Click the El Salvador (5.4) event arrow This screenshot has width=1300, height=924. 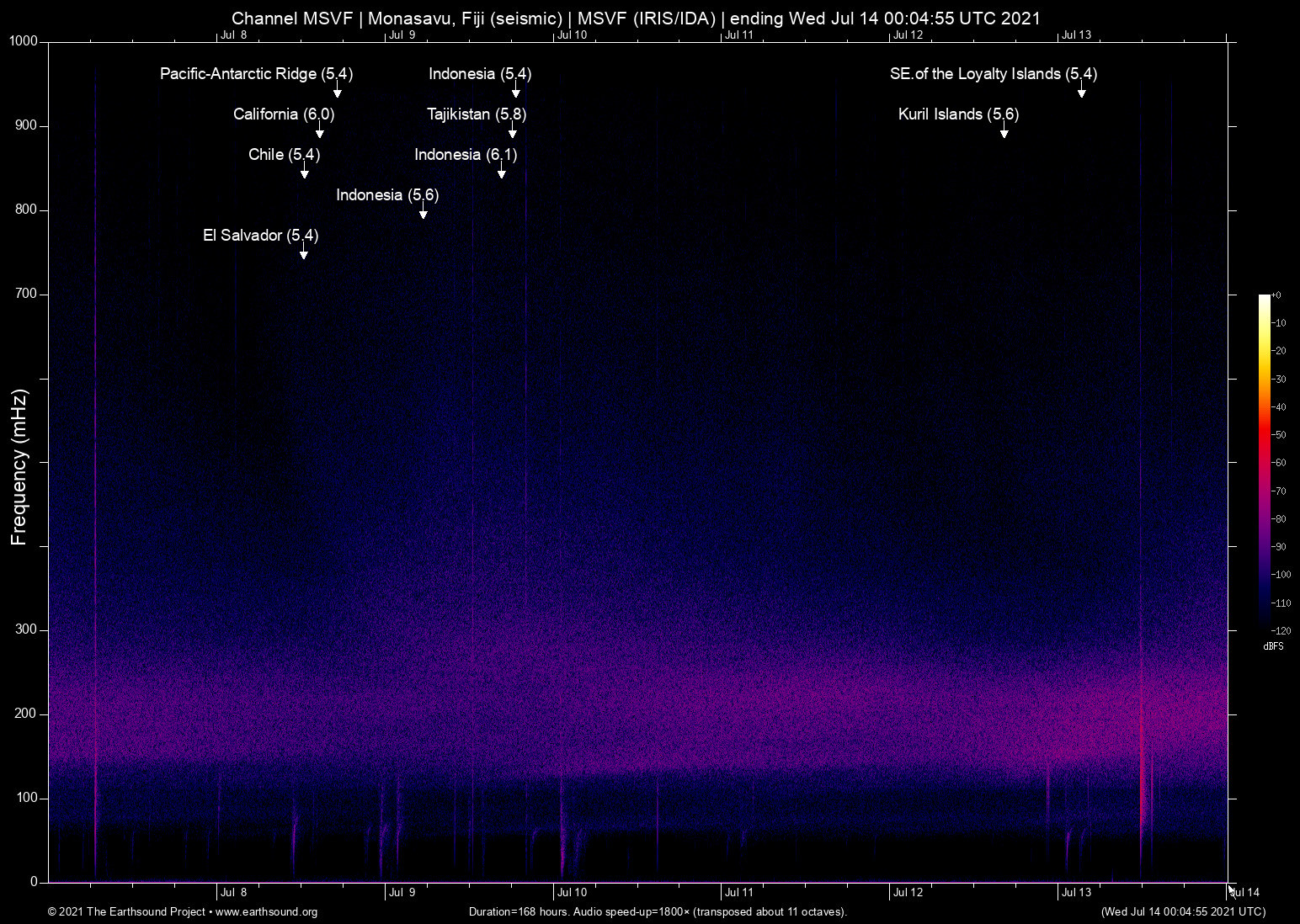(x=304, y=252)
